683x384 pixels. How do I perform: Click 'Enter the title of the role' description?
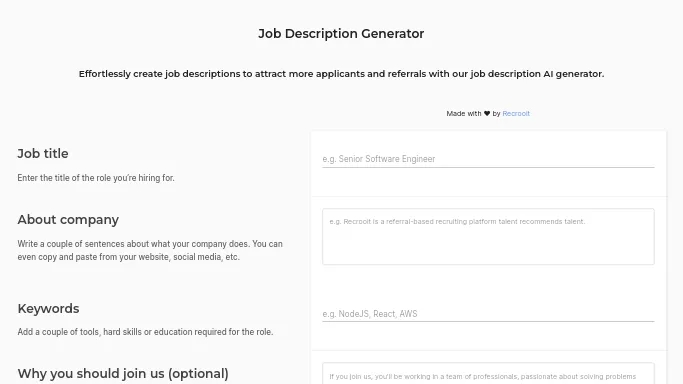(96, 178)
